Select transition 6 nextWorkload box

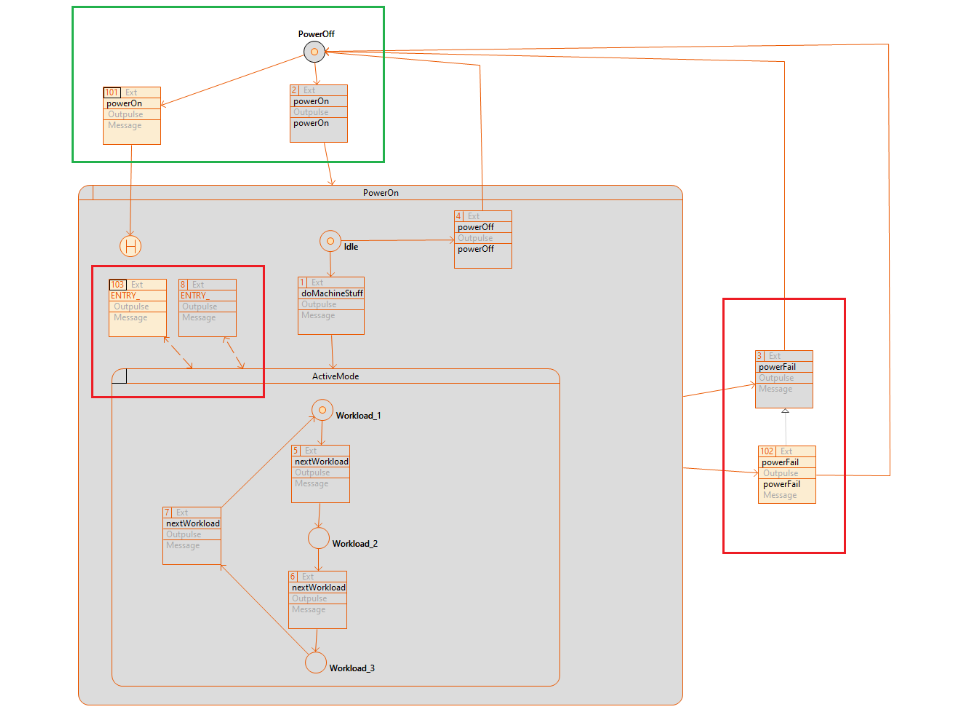(318, 599)
